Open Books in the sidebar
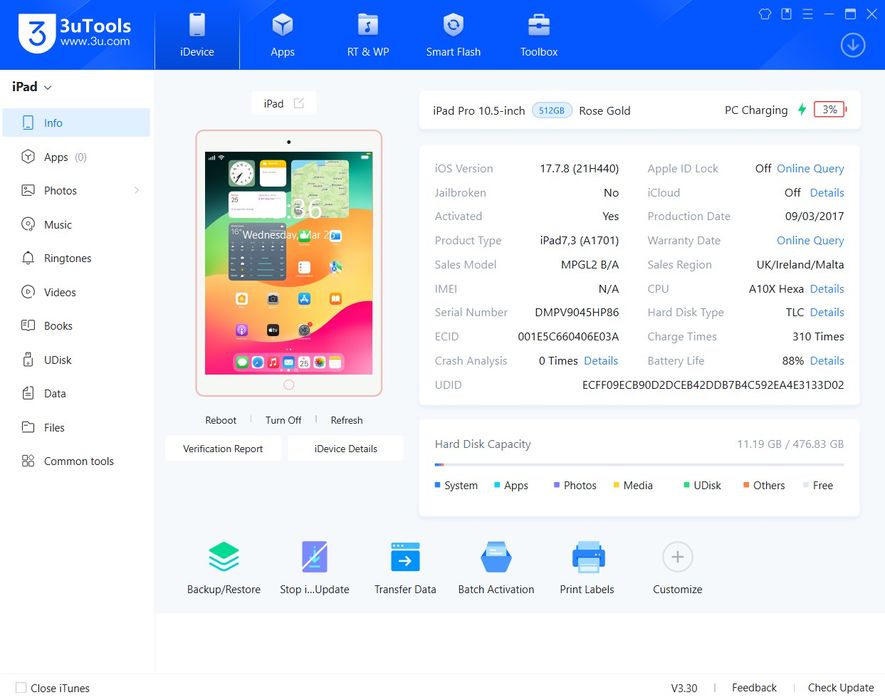885x700 pixels. [76, 326]
